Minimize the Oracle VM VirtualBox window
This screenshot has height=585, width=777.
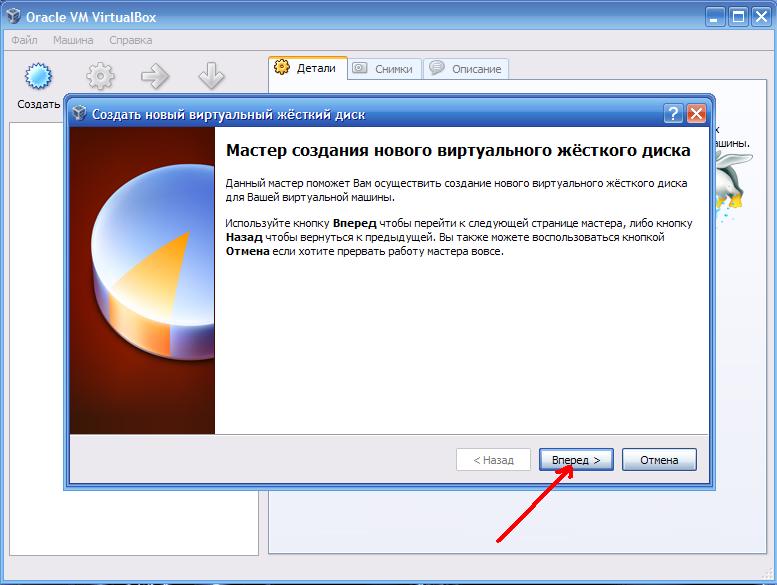click(714, 17)
